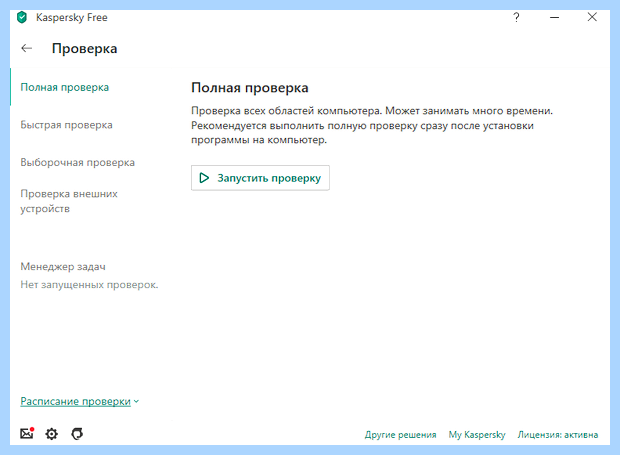Click the Kaspersky shield logo

(x=22, y=17)
